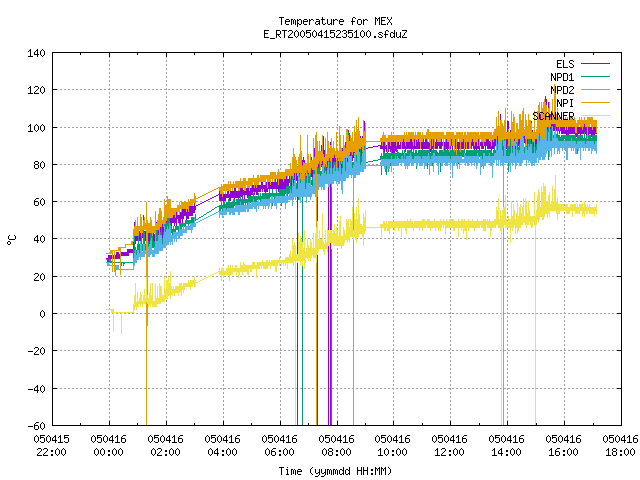Click the y-axis label 140

coord(36,53)
